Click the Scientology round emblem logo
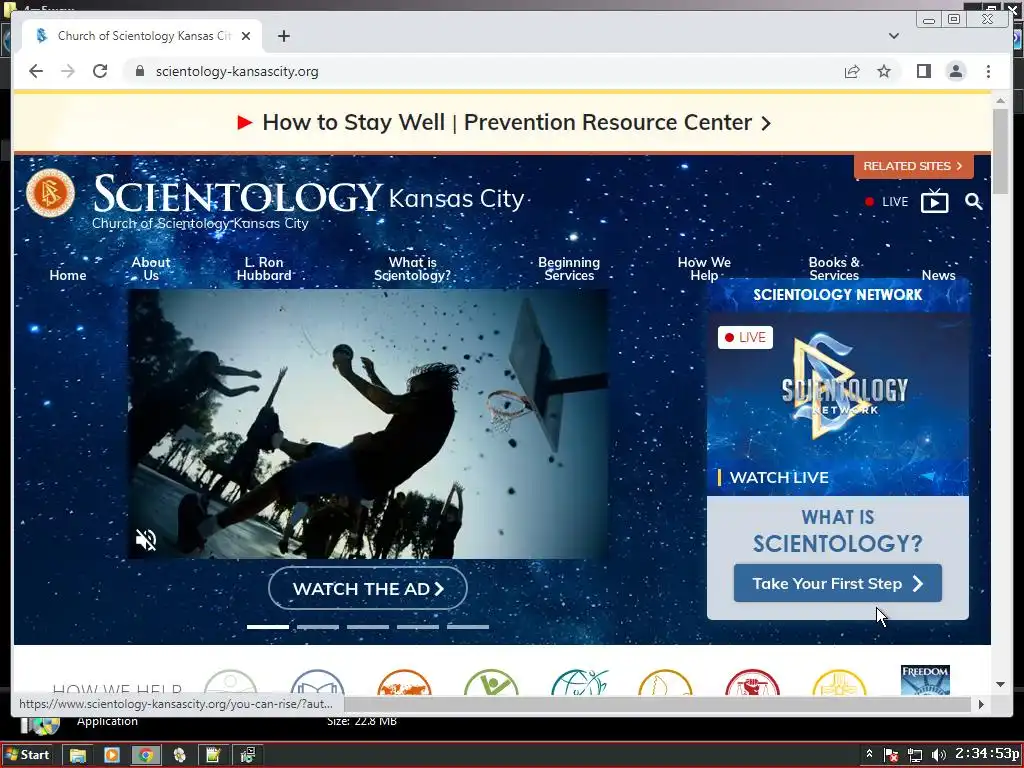The height and width of the screenshot is (768, 1024). click(x=50, y=193)
